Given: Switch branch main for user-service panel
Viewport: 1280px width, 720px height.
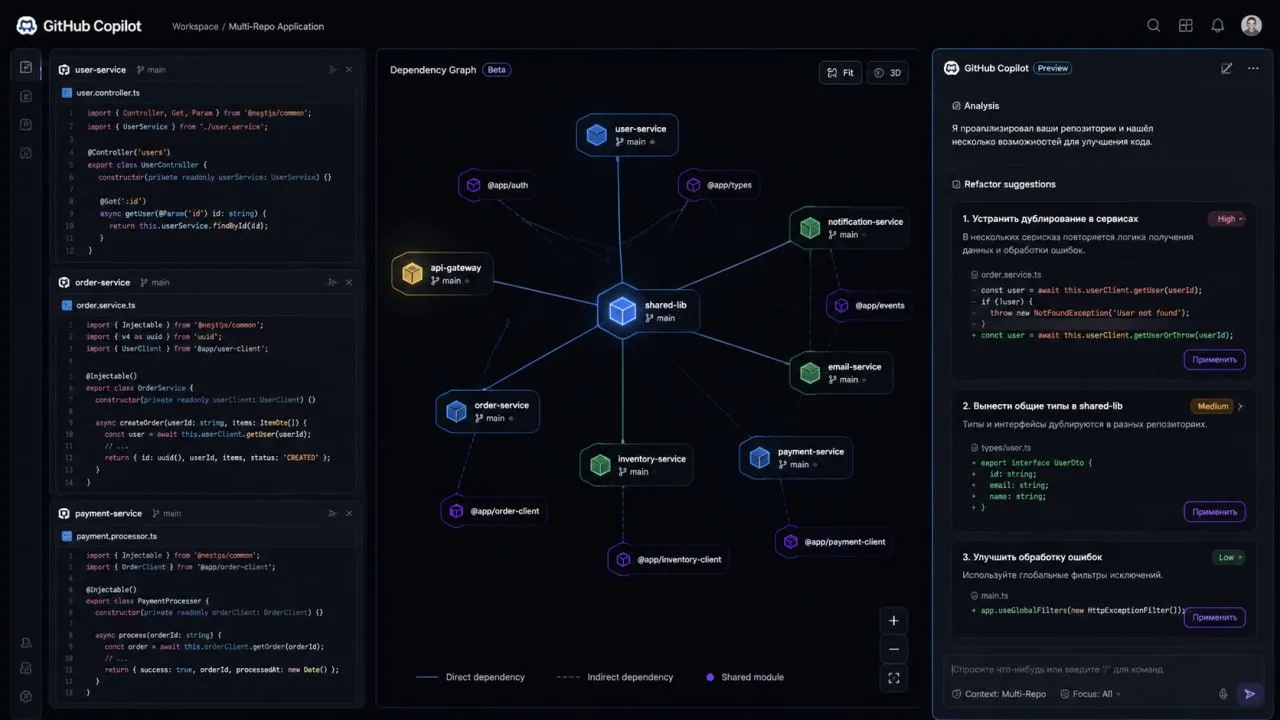Looking at the screenshot, I should (x=151, y=70).
